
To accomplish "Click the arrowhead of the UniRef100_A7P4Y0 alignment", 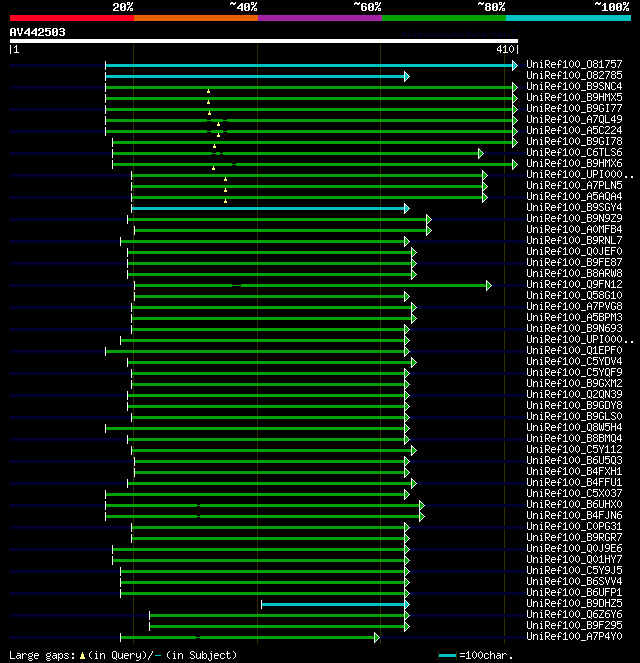I will (376, 638).
